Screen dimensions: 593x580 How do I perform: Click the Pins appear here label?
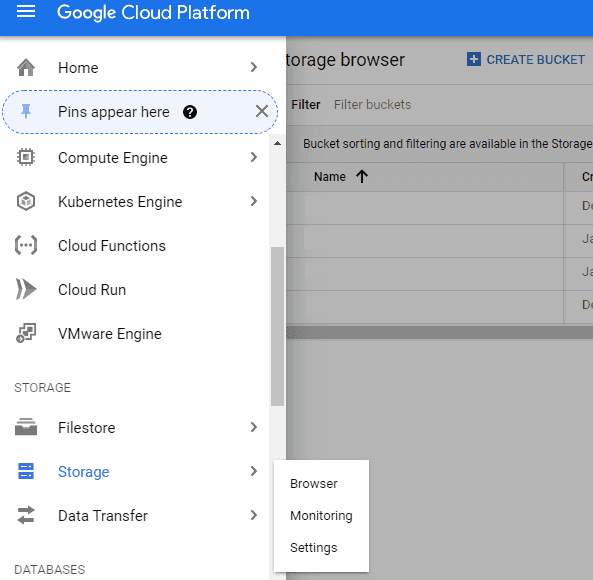[113, 112]
